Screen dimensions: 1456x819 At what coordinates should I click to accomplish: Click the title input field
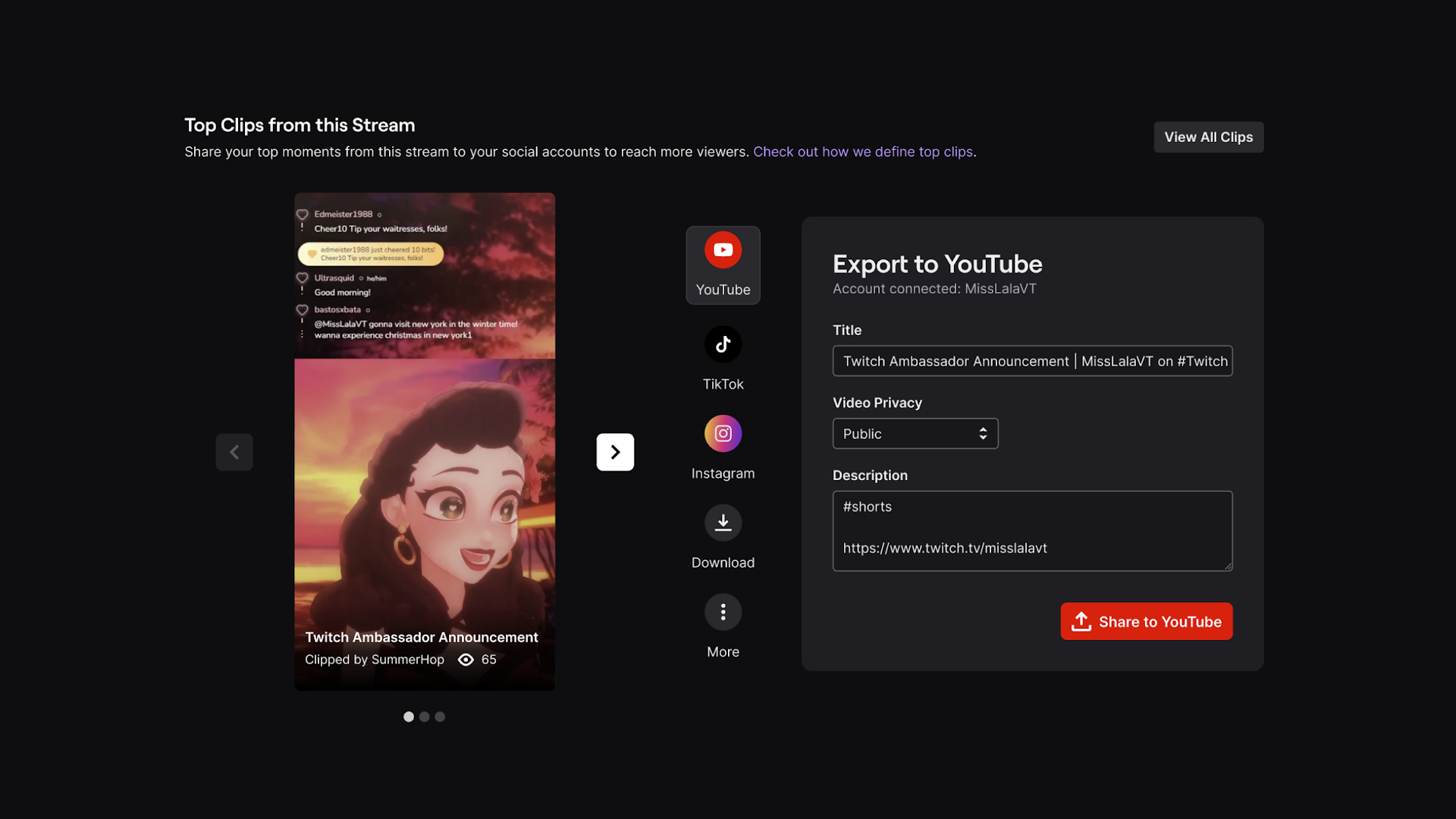[1033, 360]
